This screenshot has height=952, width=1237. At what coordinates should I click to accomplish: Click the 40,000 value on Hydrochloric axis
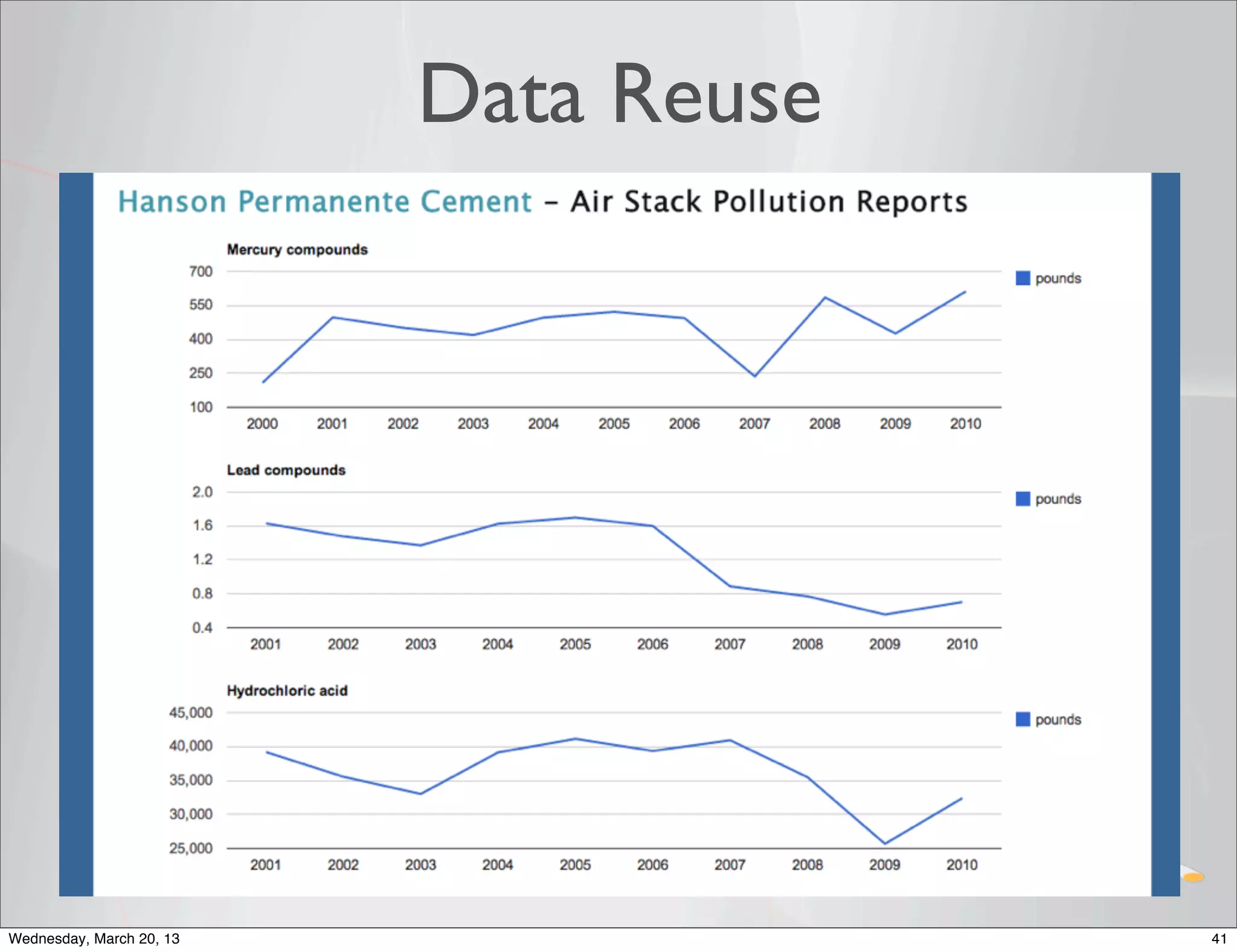click(x=191, y=746)
